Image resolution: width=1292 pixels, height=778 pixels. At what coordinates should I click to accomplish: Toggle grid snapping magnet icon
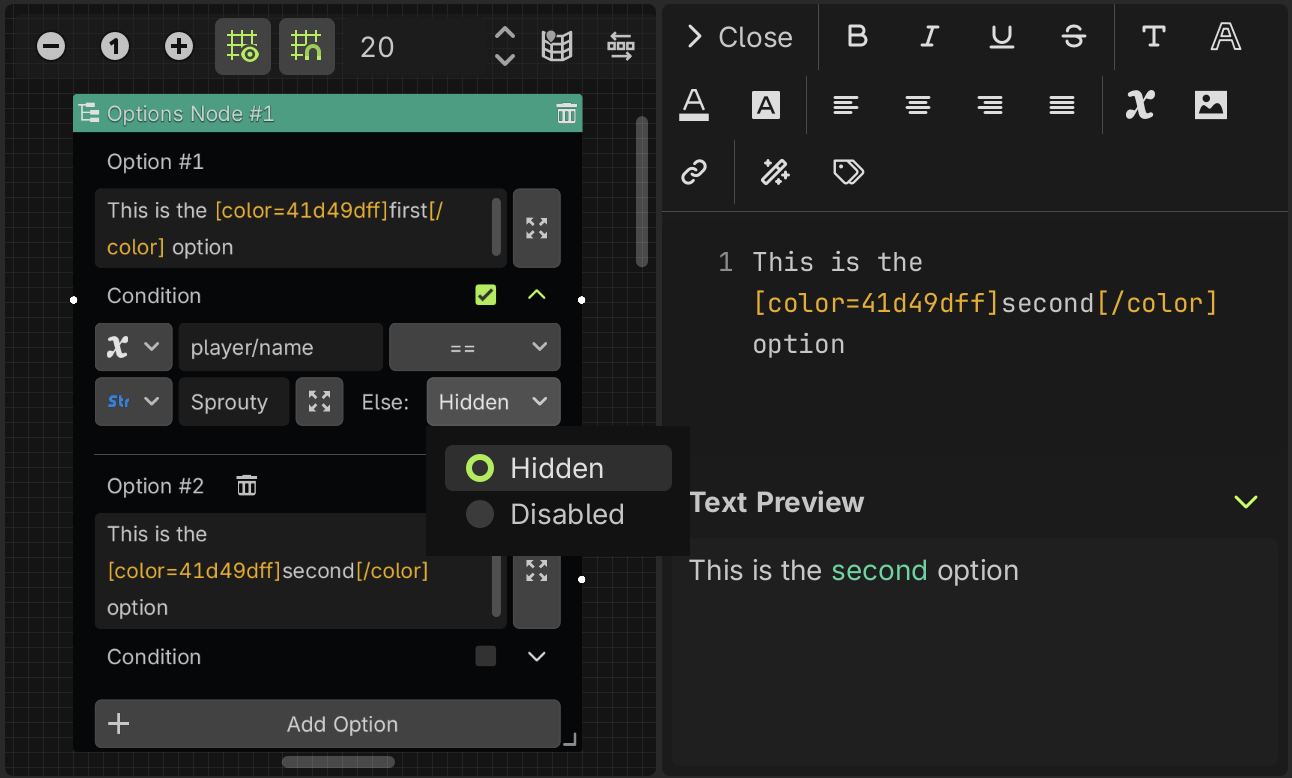point(306,47)
